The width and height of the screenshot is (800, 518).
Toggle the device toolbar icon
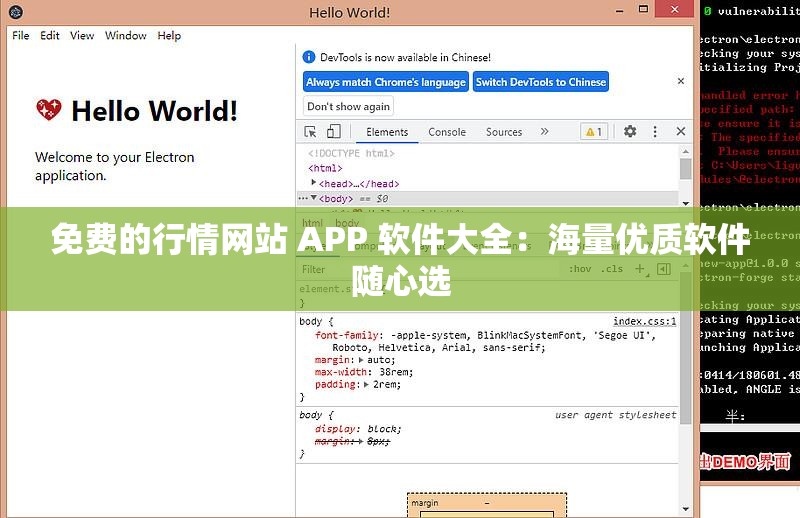334,131
